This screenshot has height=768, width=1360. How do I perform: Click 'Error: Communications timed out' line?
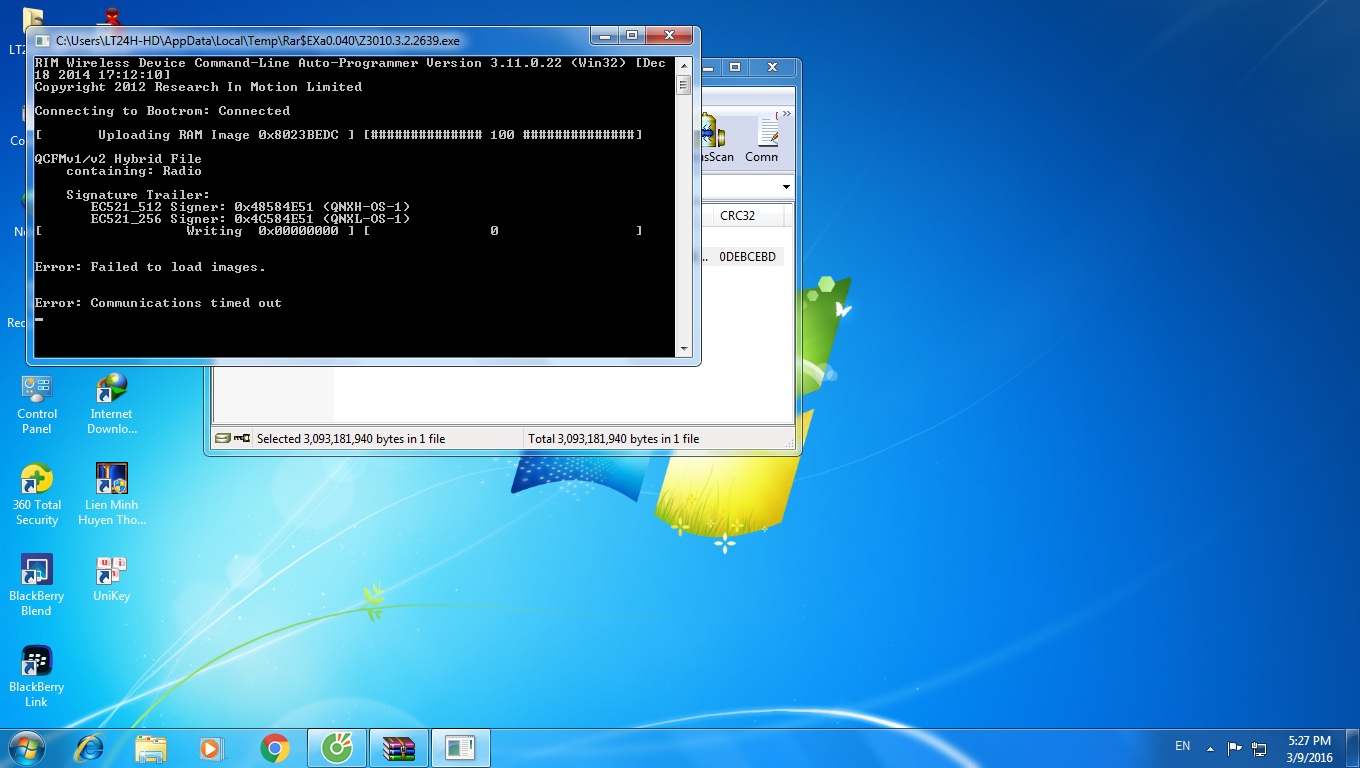[x=158, y=303]
